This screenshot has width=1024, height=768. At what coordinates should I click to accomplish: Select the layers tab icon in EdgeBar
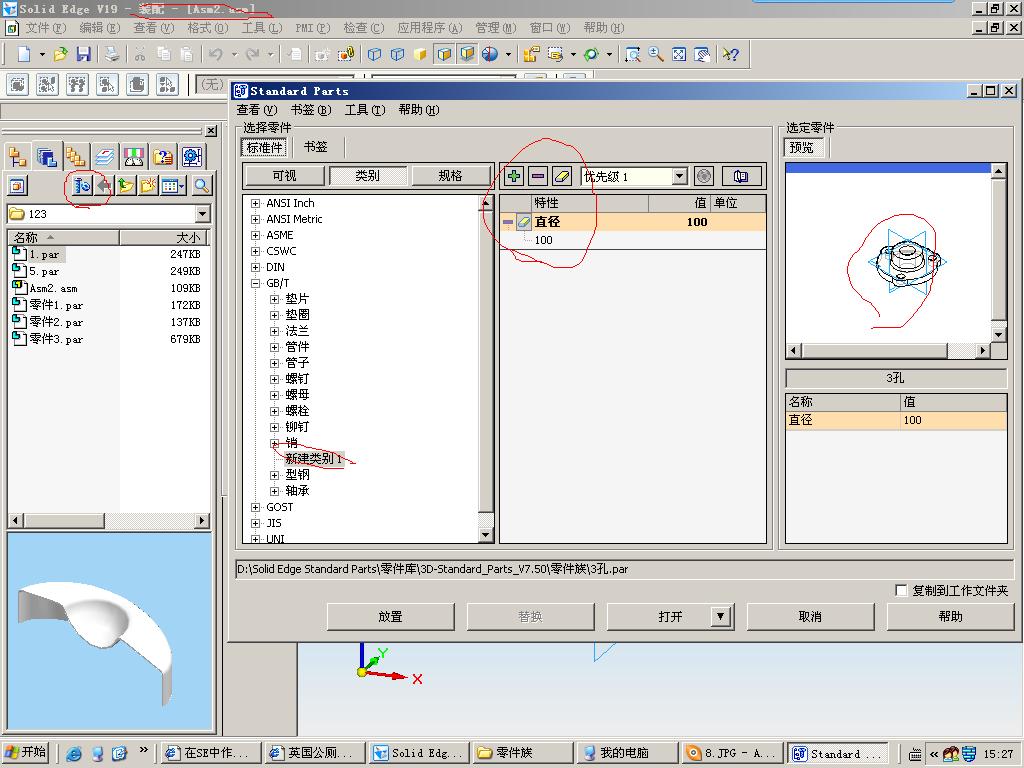[x=104, y=157]
